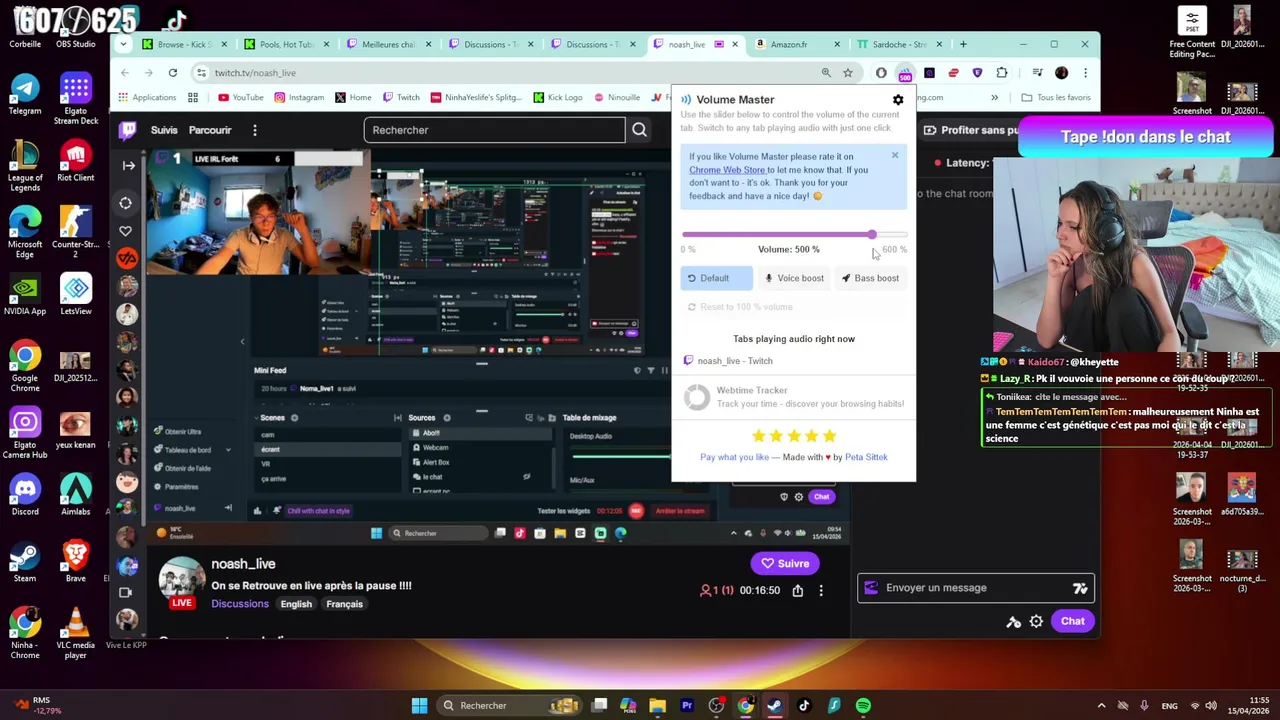This screenshot has width=1280, height=720.
Task: Open the emote picker in chat input
Action: pos(1080,588)
